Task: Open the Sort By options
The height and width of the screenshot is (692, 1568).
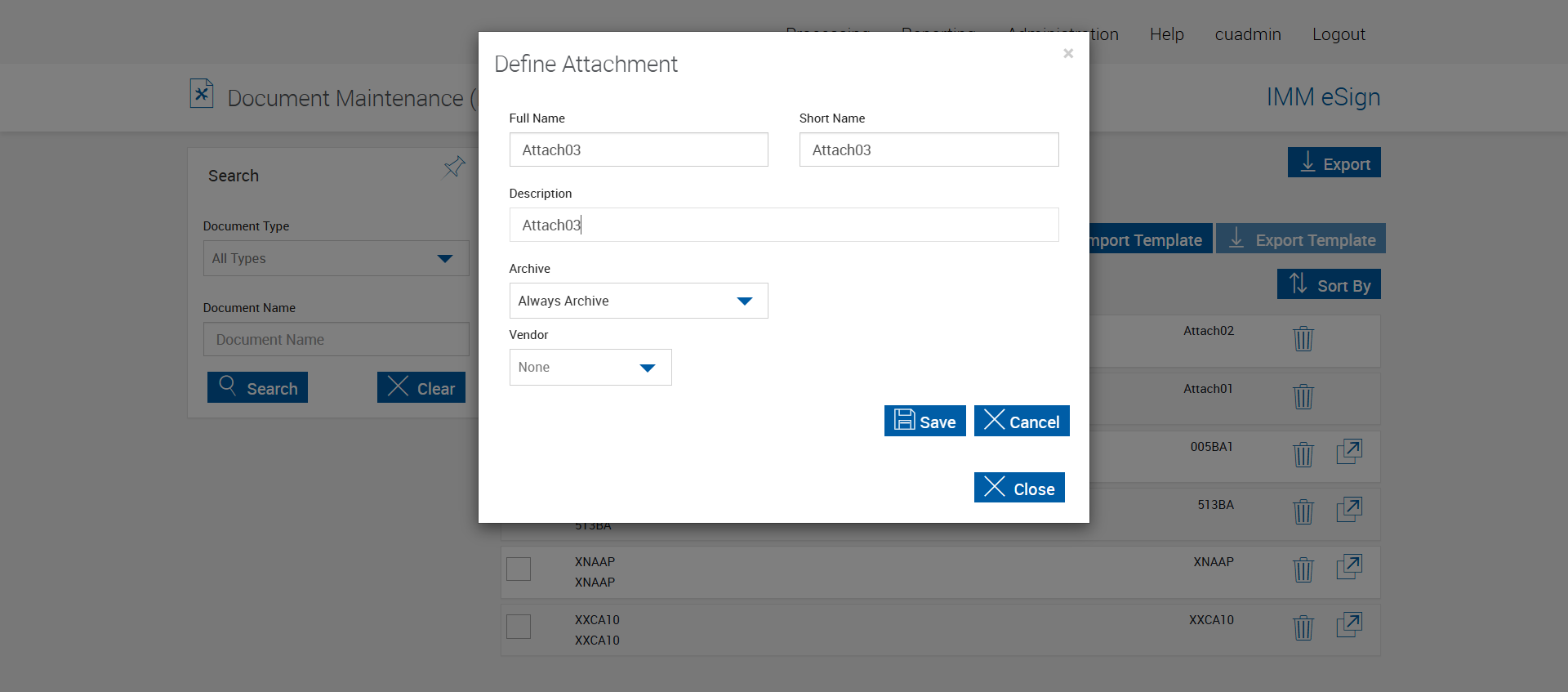Action: [x=1329, y=284]
